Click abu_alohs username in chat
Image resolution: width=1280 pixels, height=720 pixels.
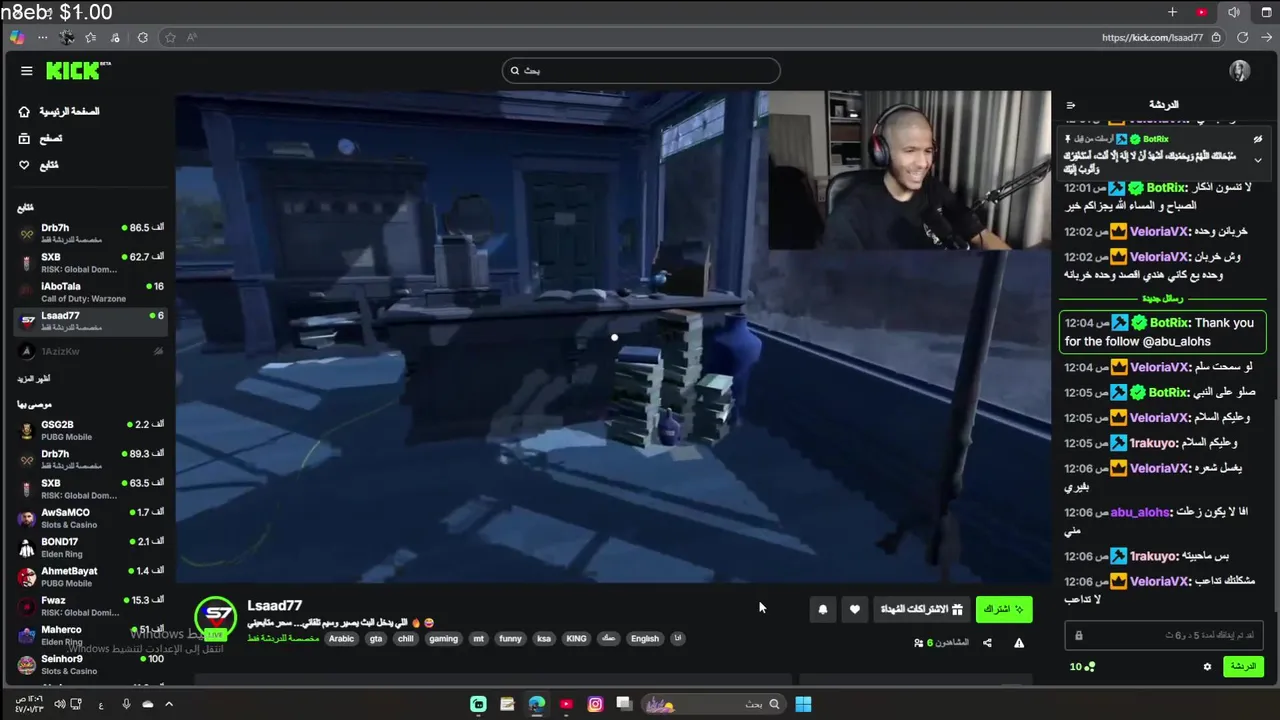tap(1140, 512)
